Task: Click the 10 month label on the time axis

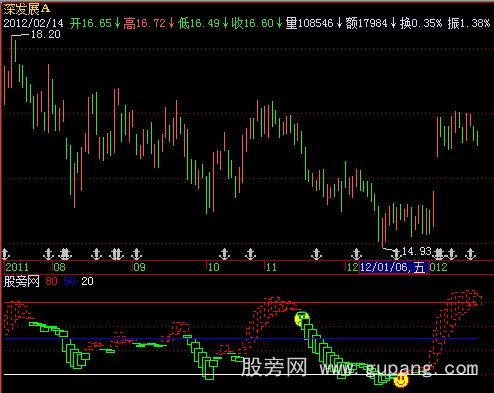Action: tap(214, 267)
